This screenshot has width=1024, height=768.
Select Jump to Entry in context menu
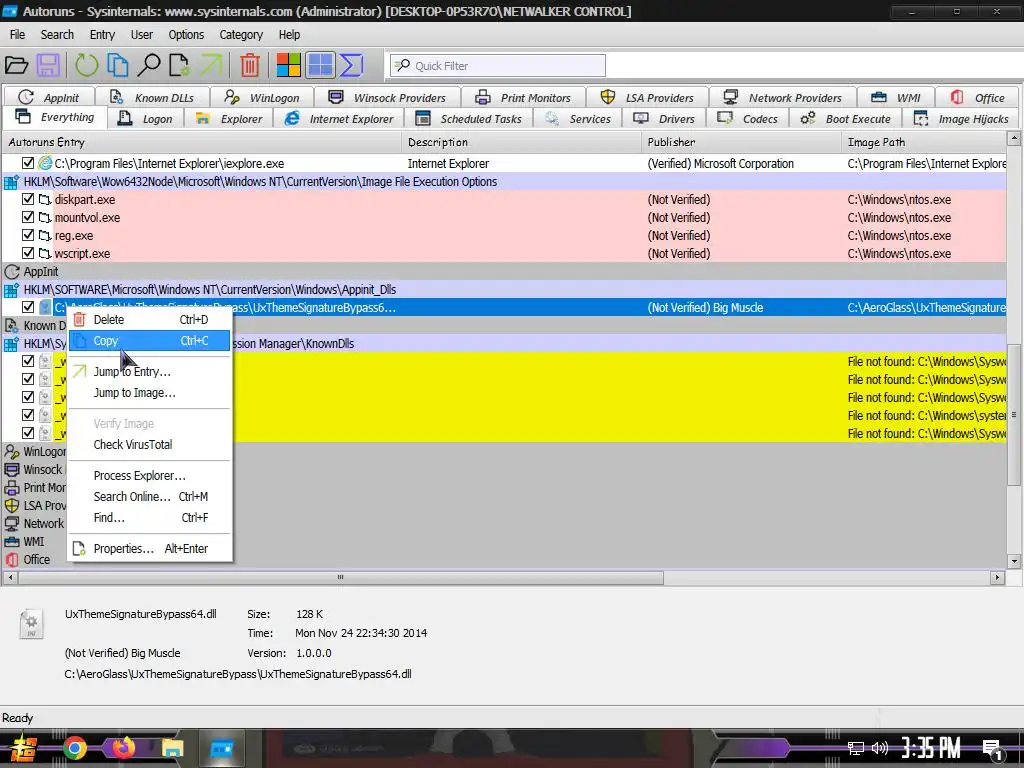coord(150,372)
